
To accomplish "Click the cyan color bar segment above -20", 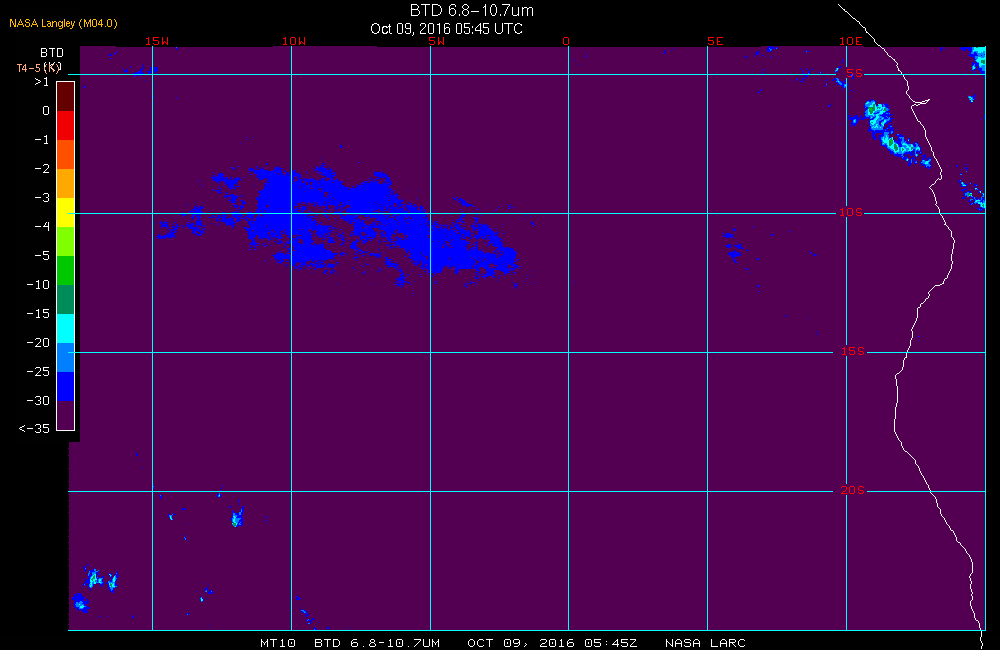I will pyautogui.click(x=66, y=328).
